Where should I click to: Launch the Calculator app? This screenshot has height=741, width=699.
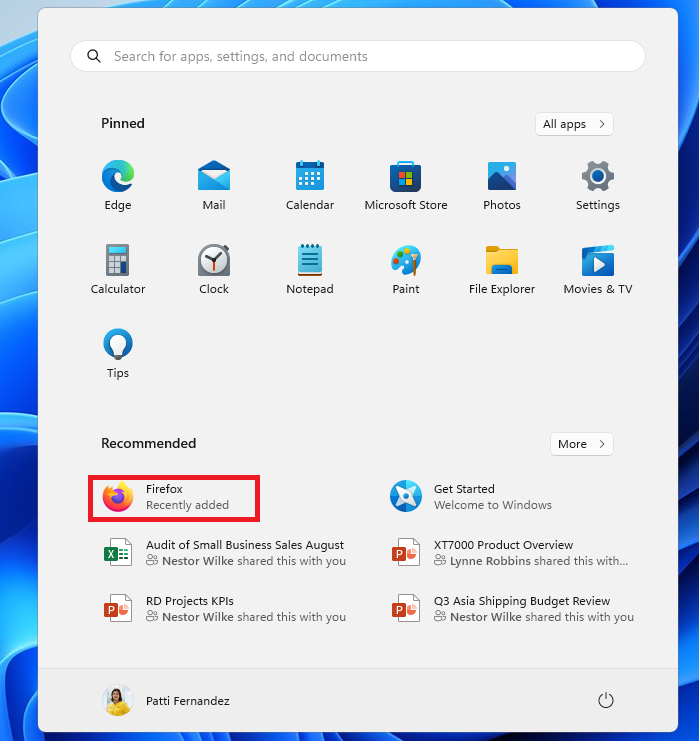[118, 269]
